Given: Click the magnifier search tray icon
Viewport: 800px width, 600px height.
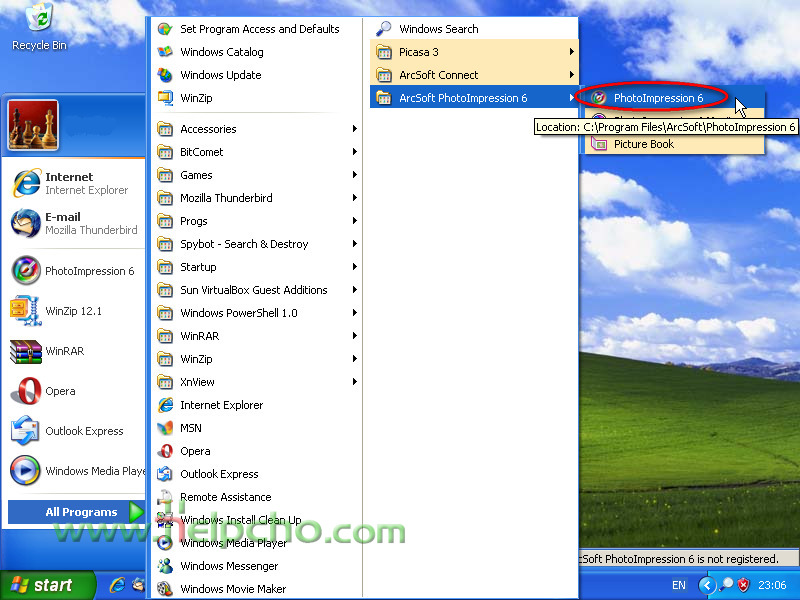Looking at the screenshot, I should tap(726, 585).
